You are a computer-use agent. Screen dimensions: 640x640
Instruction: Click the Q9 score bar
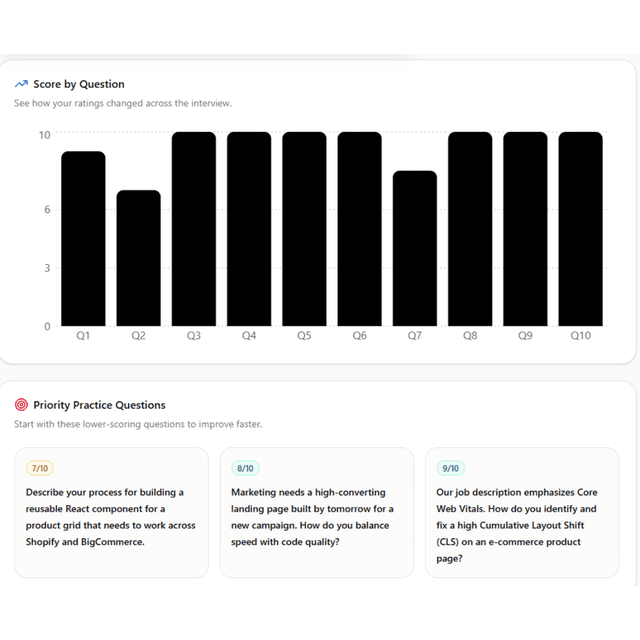[525, 229]
